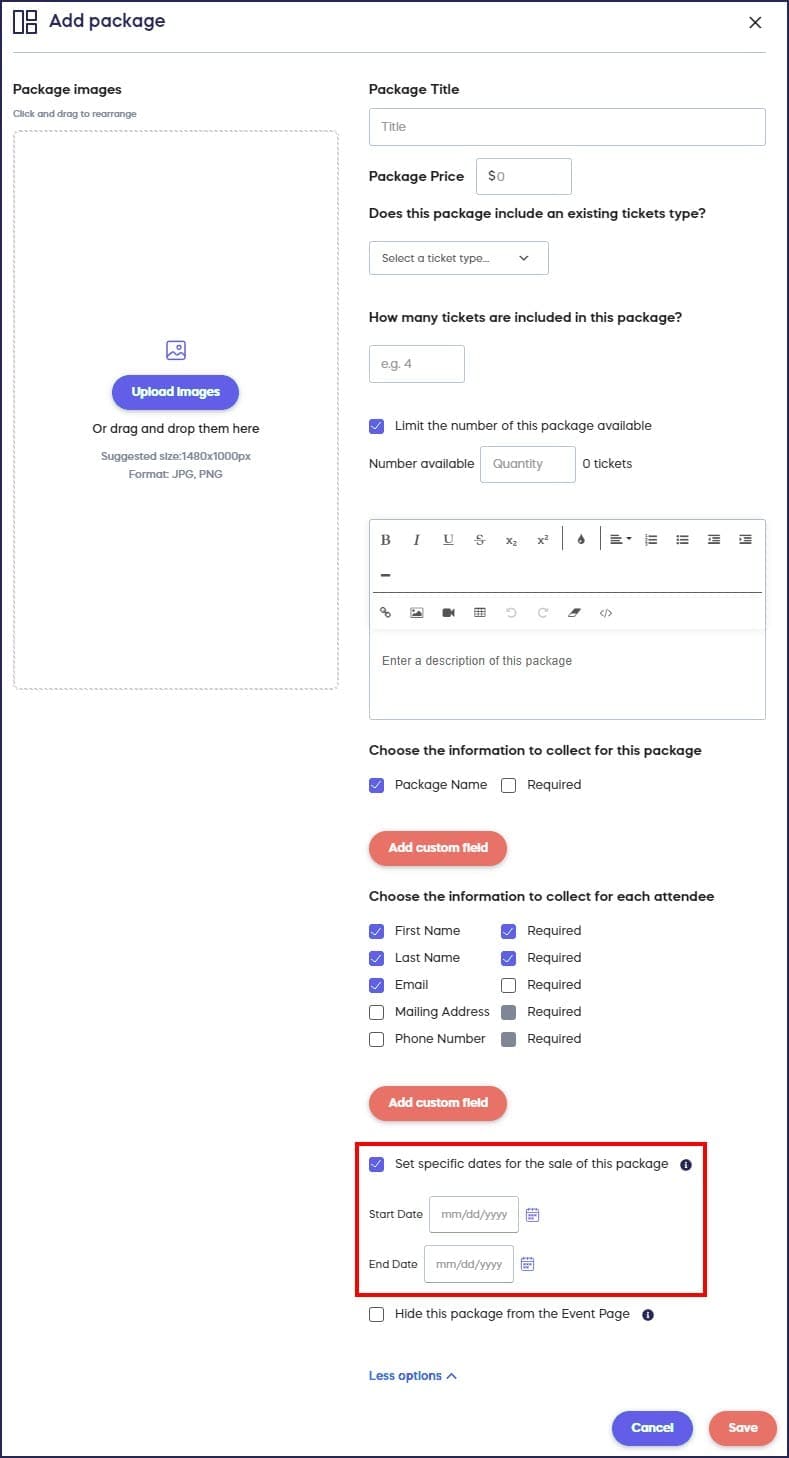Click the strikethrough formatting icon
Viewport: 789px width, 1458px height.
[480, 540]
